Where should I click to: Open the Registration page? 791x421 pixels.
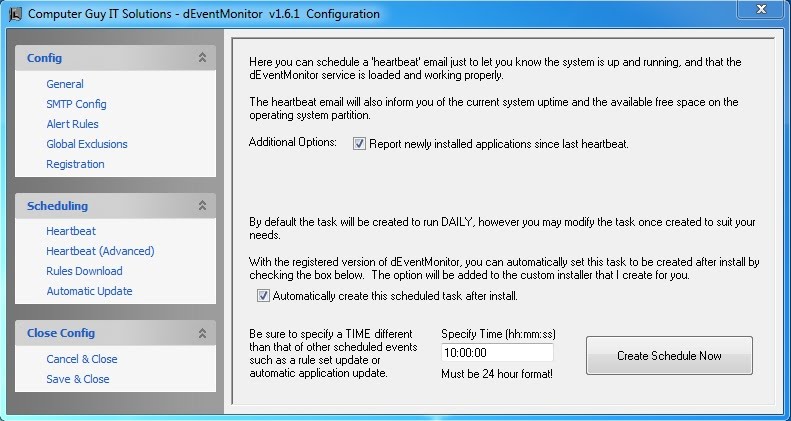point(75,164)
